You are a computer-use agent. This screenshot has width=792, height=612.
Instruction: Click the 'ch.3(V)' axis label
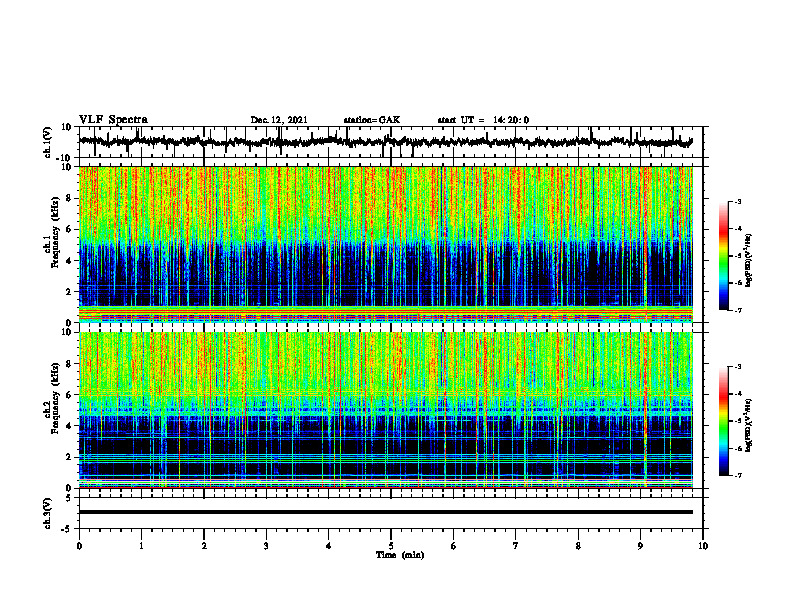point(47,513)
